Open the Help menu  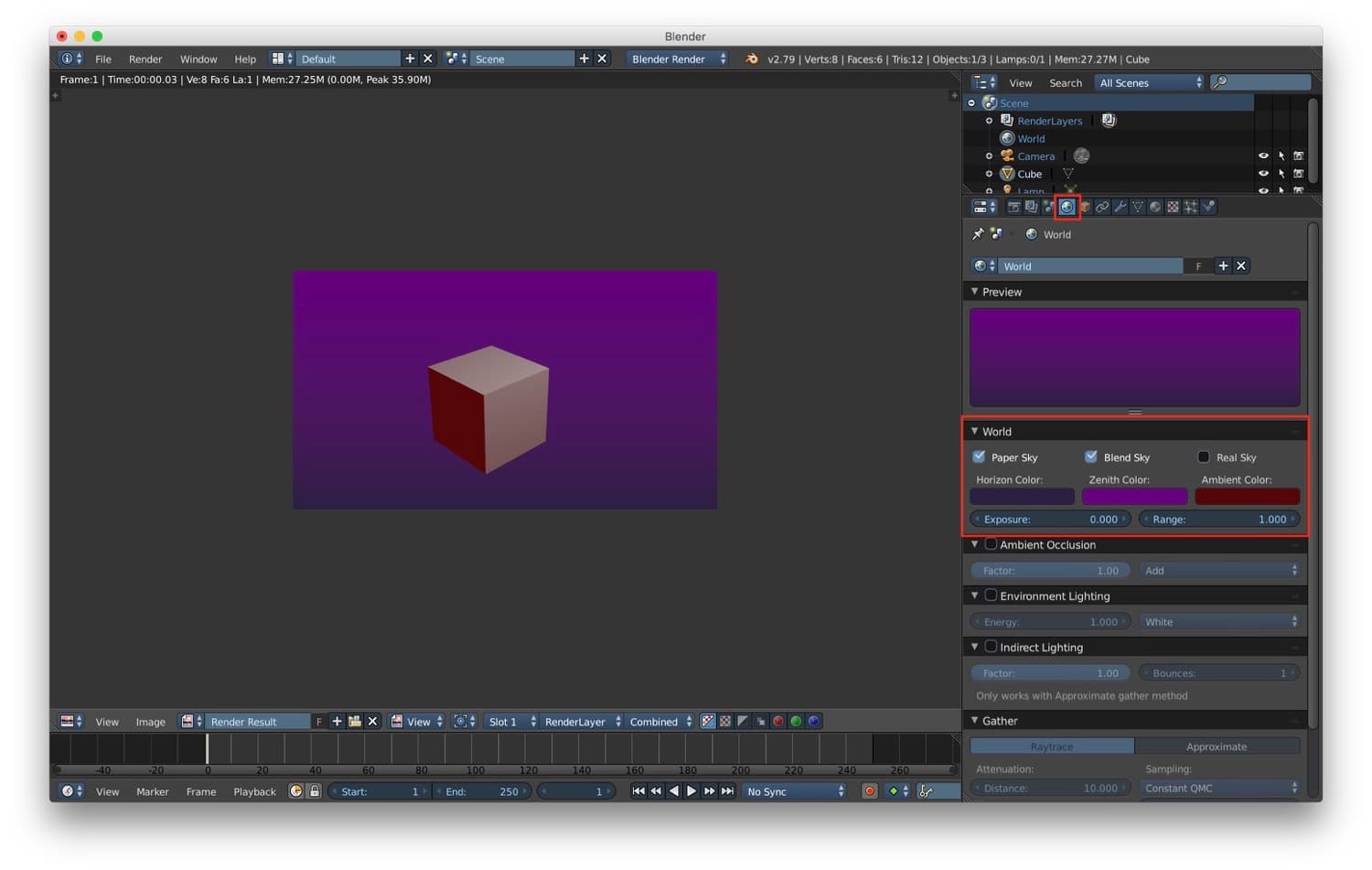click(245, 59)
